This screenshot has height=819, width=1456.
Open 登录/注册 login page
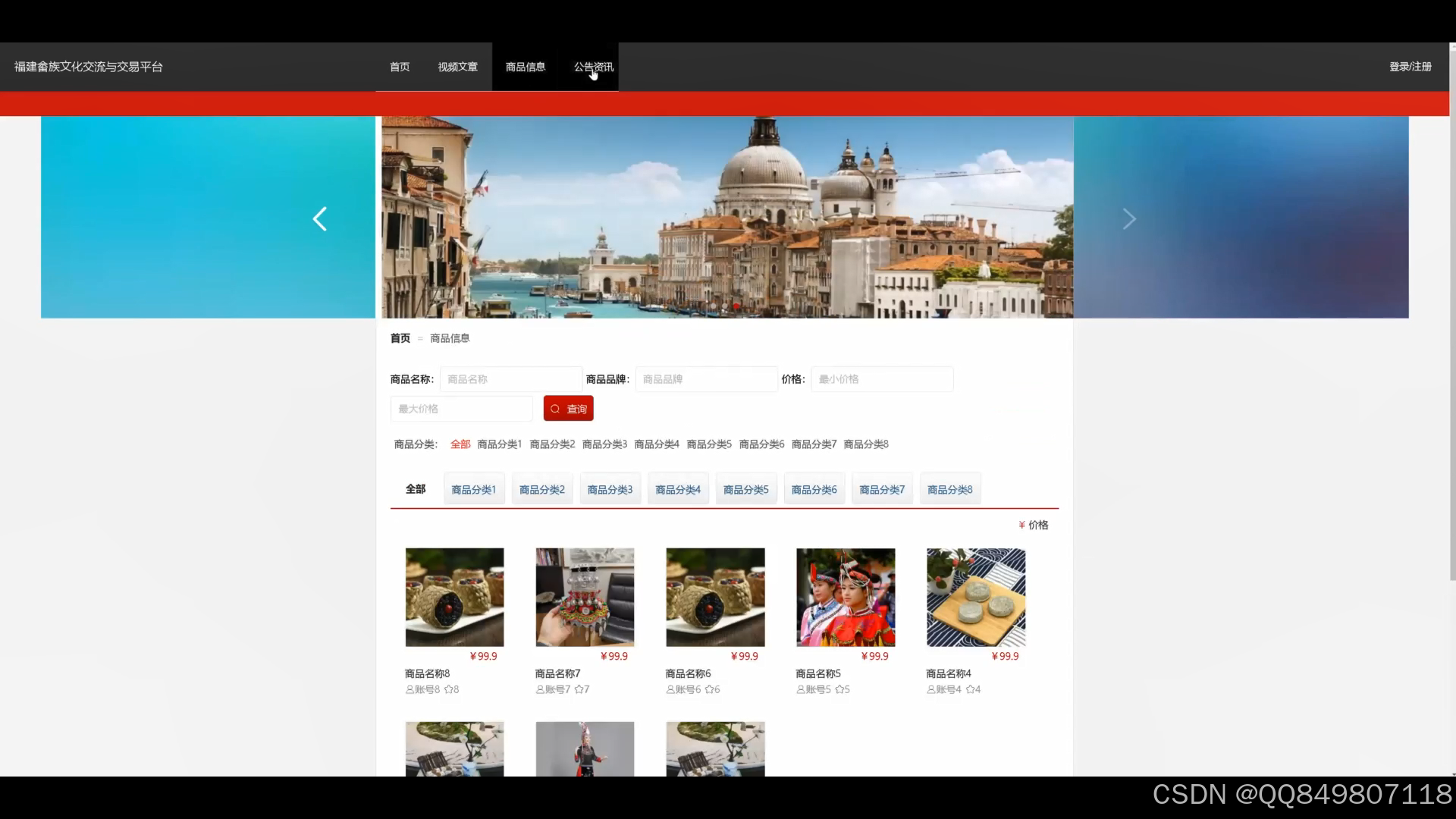coord(1410,67)
